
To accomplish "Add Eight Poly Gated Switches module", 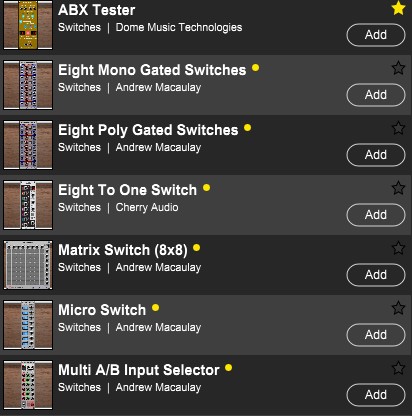I will point(376,155).
